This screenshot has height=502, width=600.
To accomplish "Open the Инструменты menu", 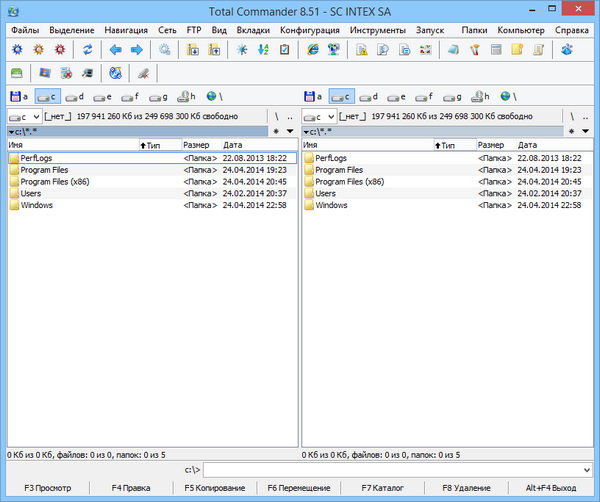I will [377, 31].
